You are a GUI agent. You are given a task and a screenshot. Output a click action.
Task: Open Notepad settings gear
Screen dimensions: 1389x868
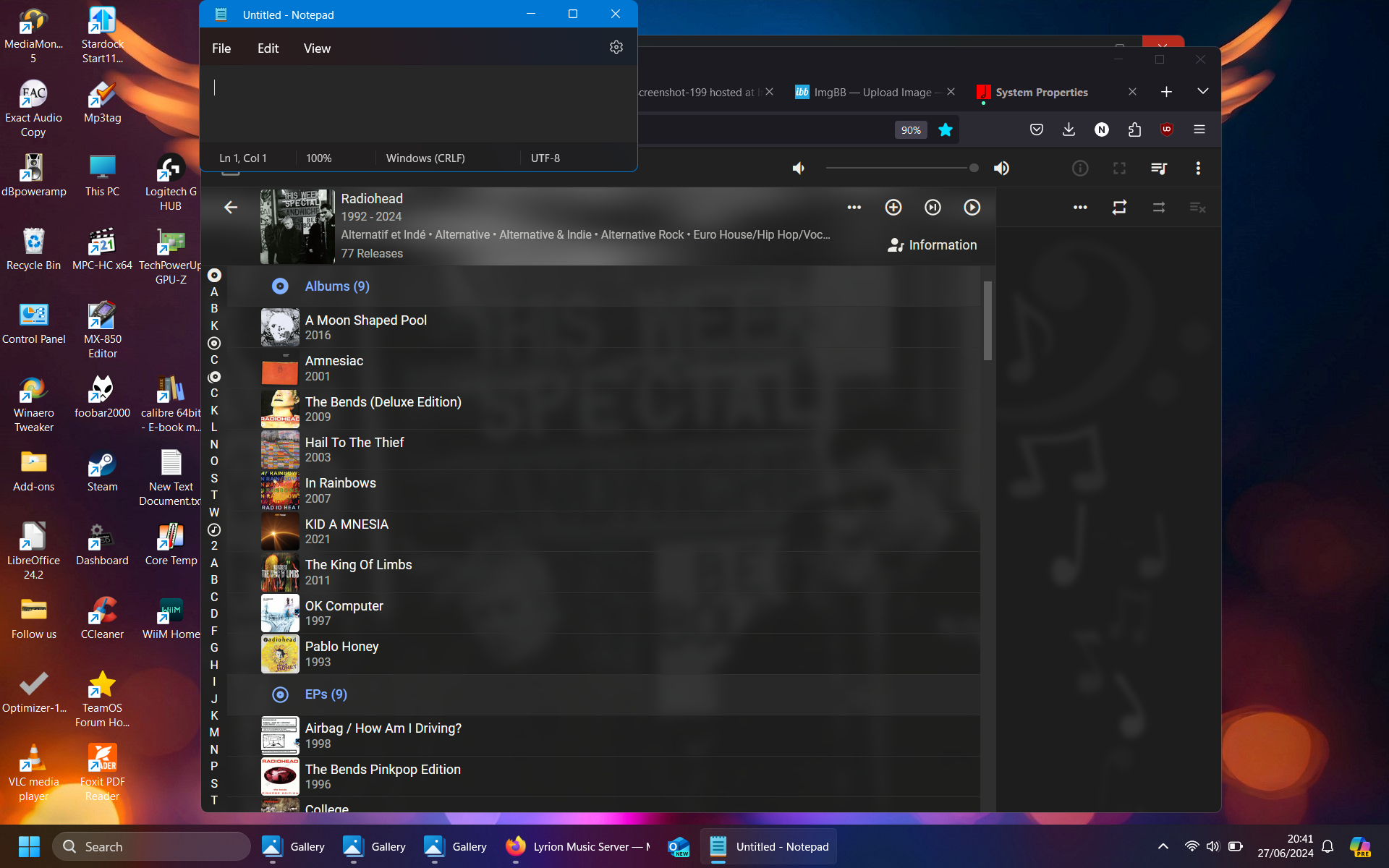[616, 47]
